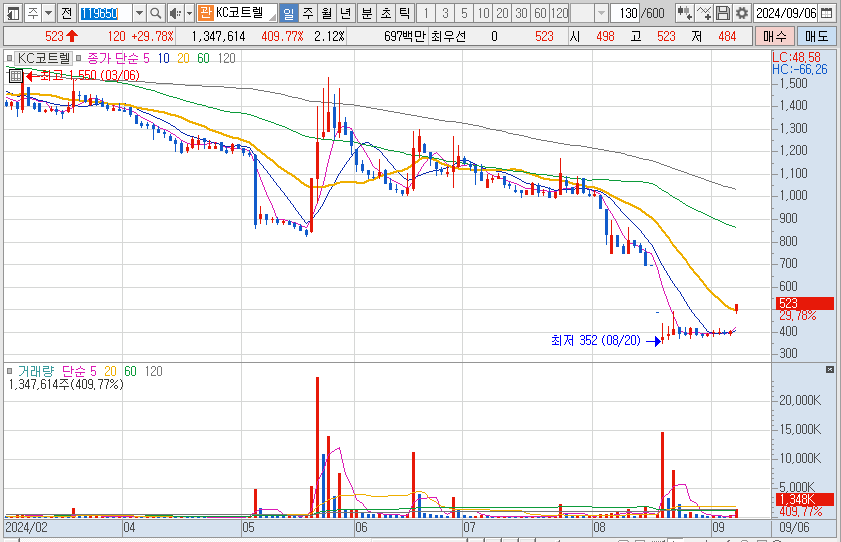Close the volume panel with X
This screenshot has height=542, width=841.
pos(830,369)
